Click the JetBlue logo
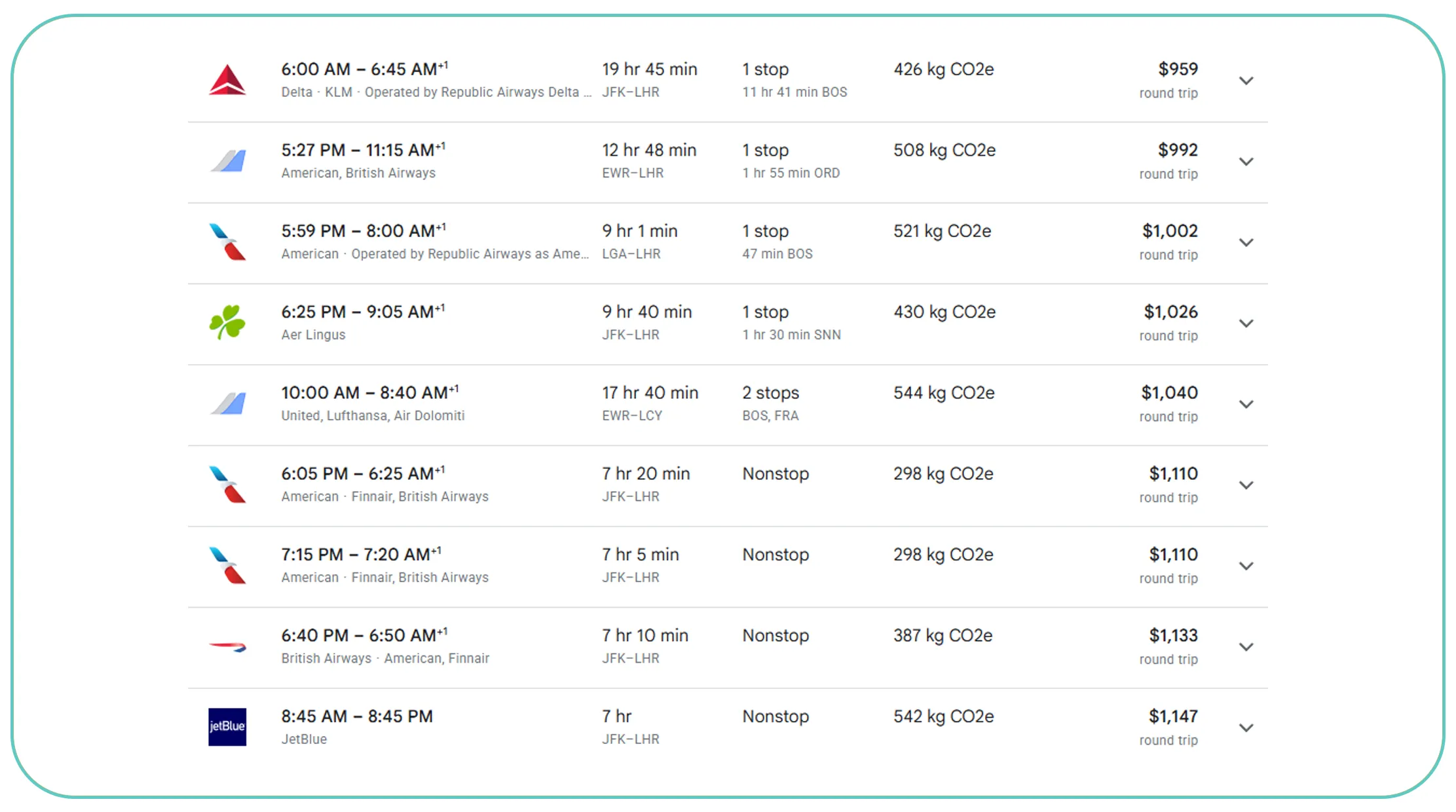The width and height of the screenshot is (1456, 812). pyautogui.click(x=227, y=727)
